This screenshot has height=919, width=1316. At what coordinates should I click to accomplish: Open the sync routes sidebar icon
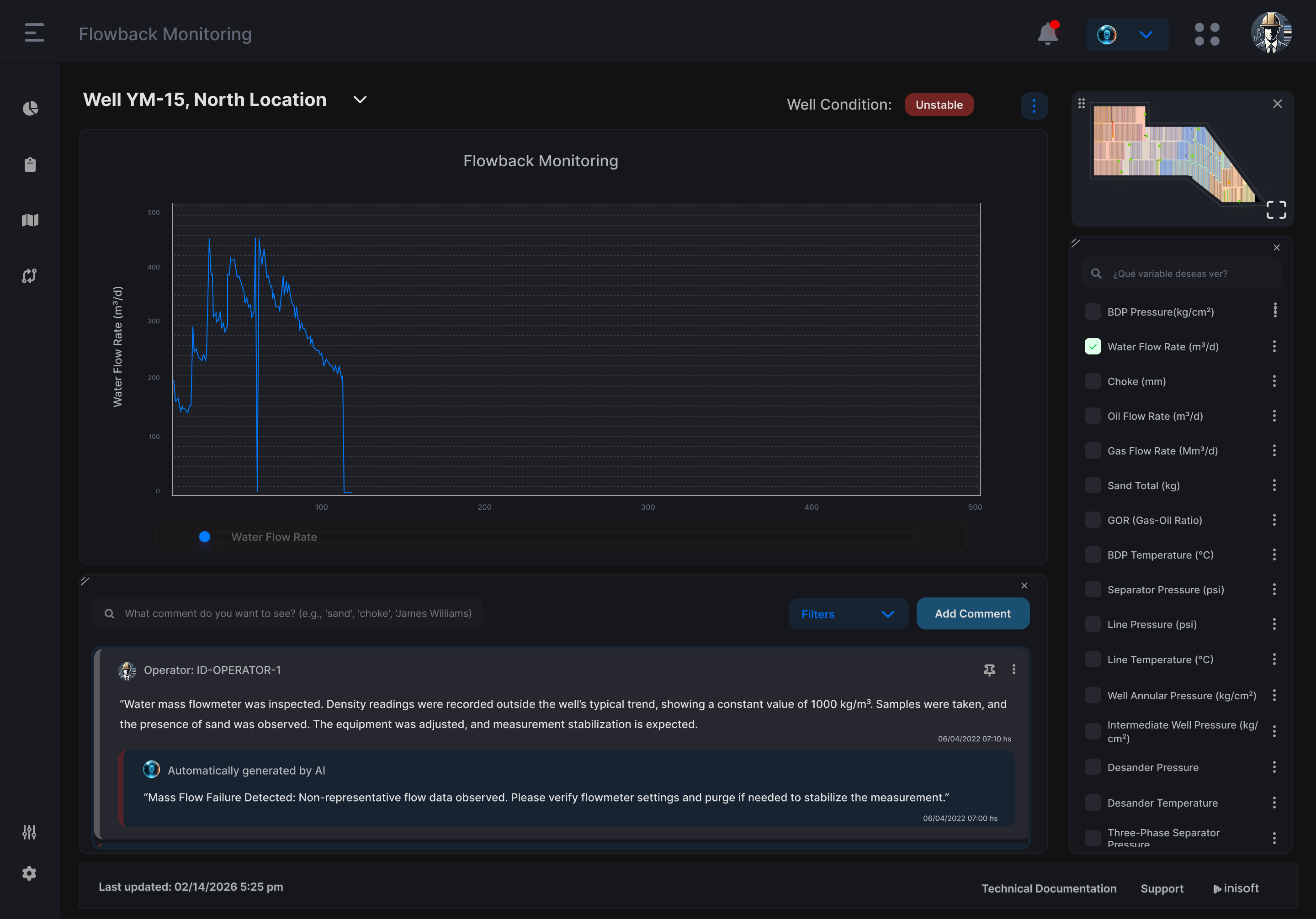(29, 275)
